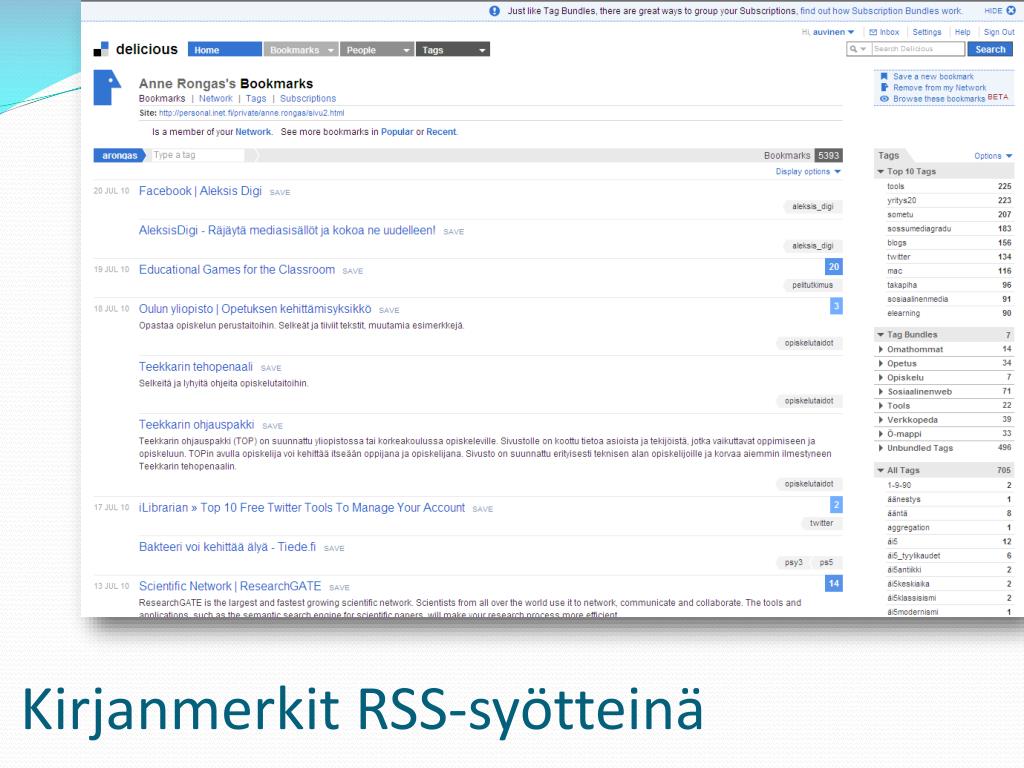Open Facebook | Aleksis Digi bookmark
The width and height of the screenshot is (1024, 768).
pyautogui.click(x=200, y=191)
